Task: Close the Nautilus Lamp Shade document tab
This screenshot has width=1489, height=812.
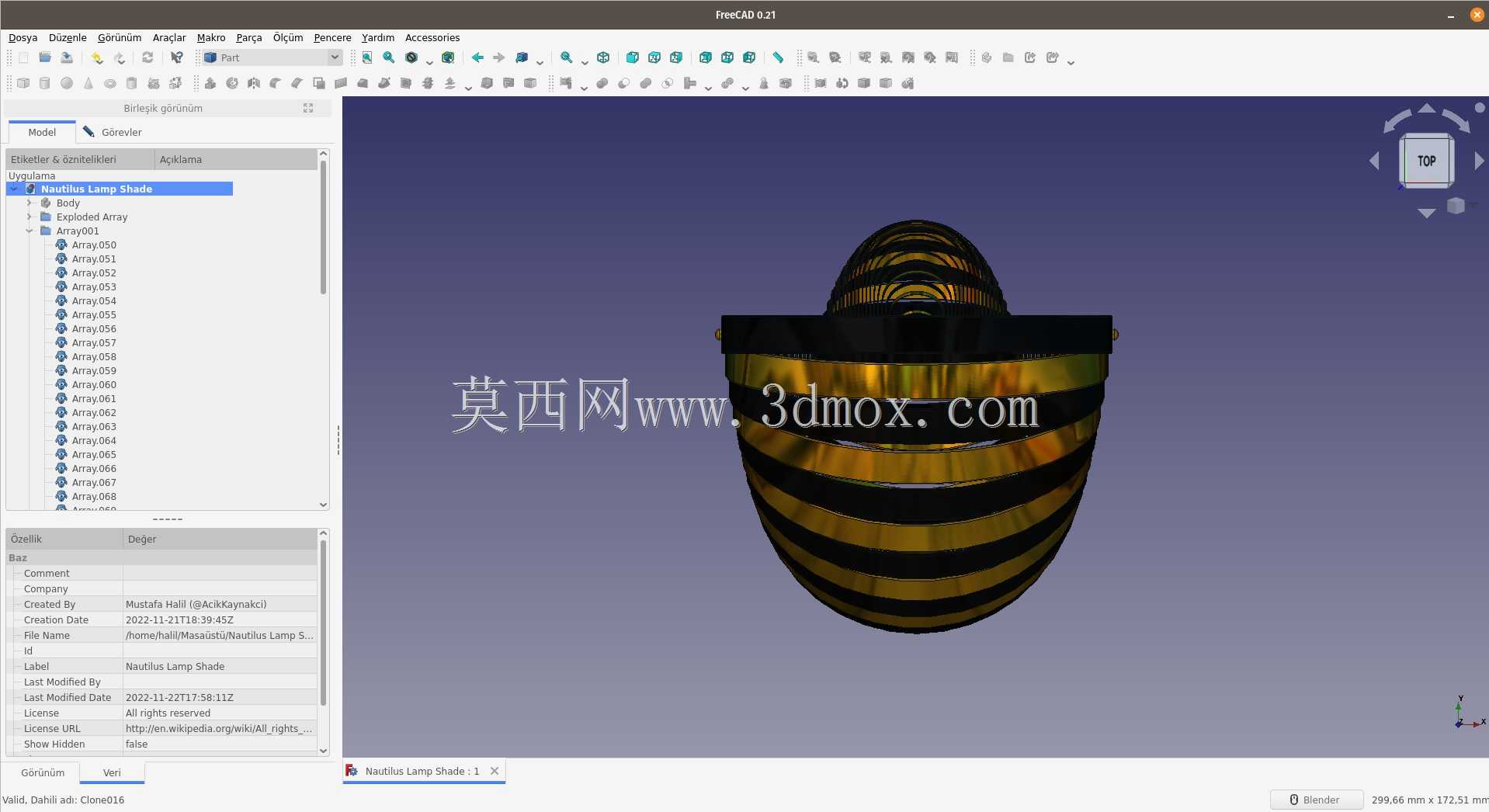Action: [x=495, y=771]
